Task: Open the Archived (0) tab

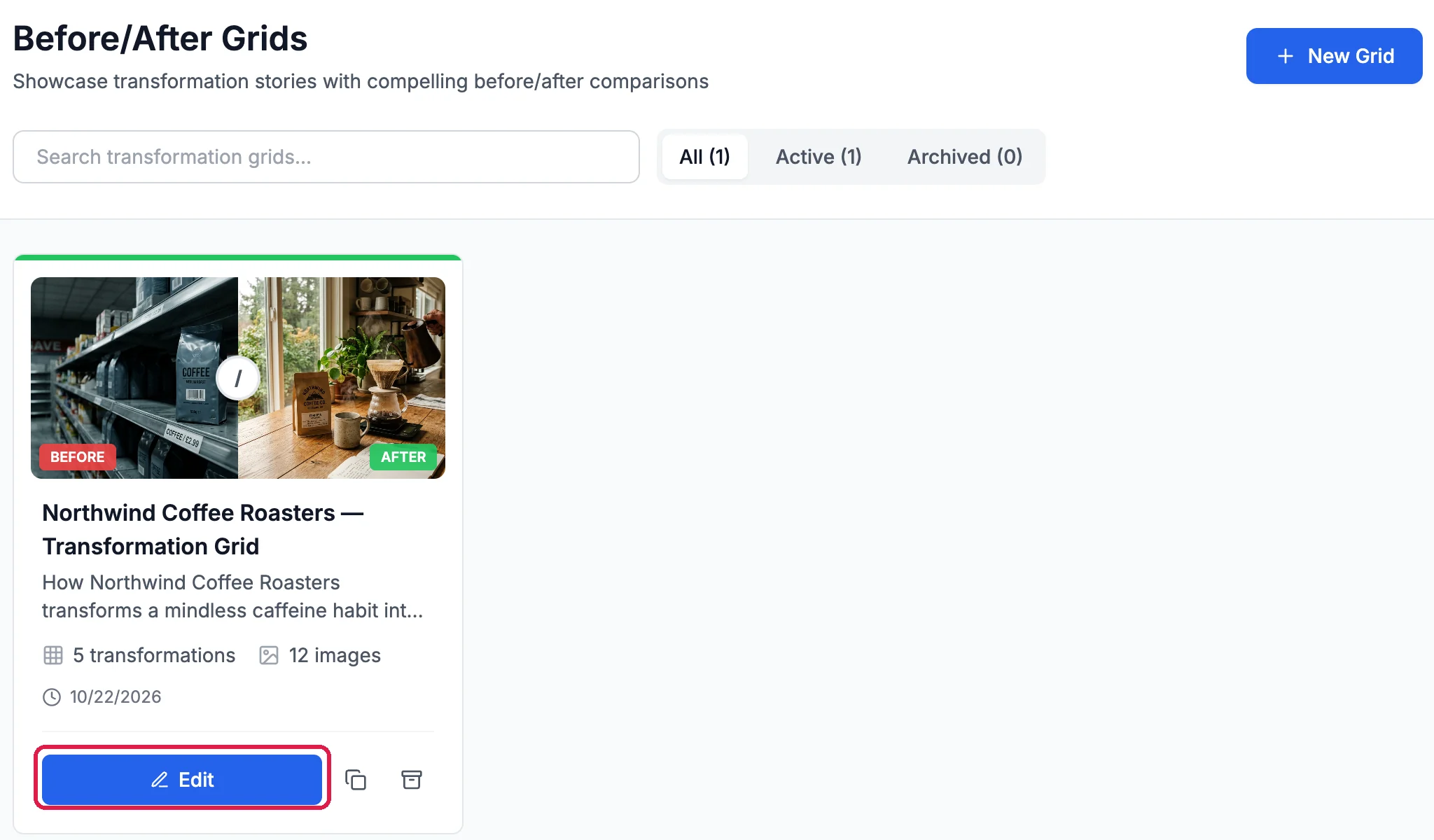Action: click(x=965, y=157)
